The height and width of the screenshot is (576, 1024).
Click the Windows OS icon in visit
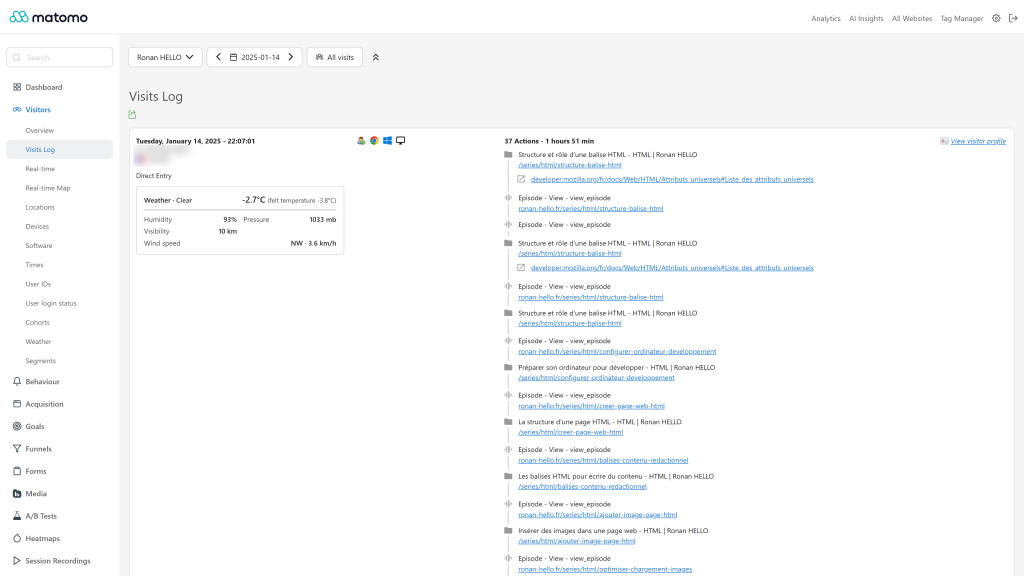[x=387, y=140]
